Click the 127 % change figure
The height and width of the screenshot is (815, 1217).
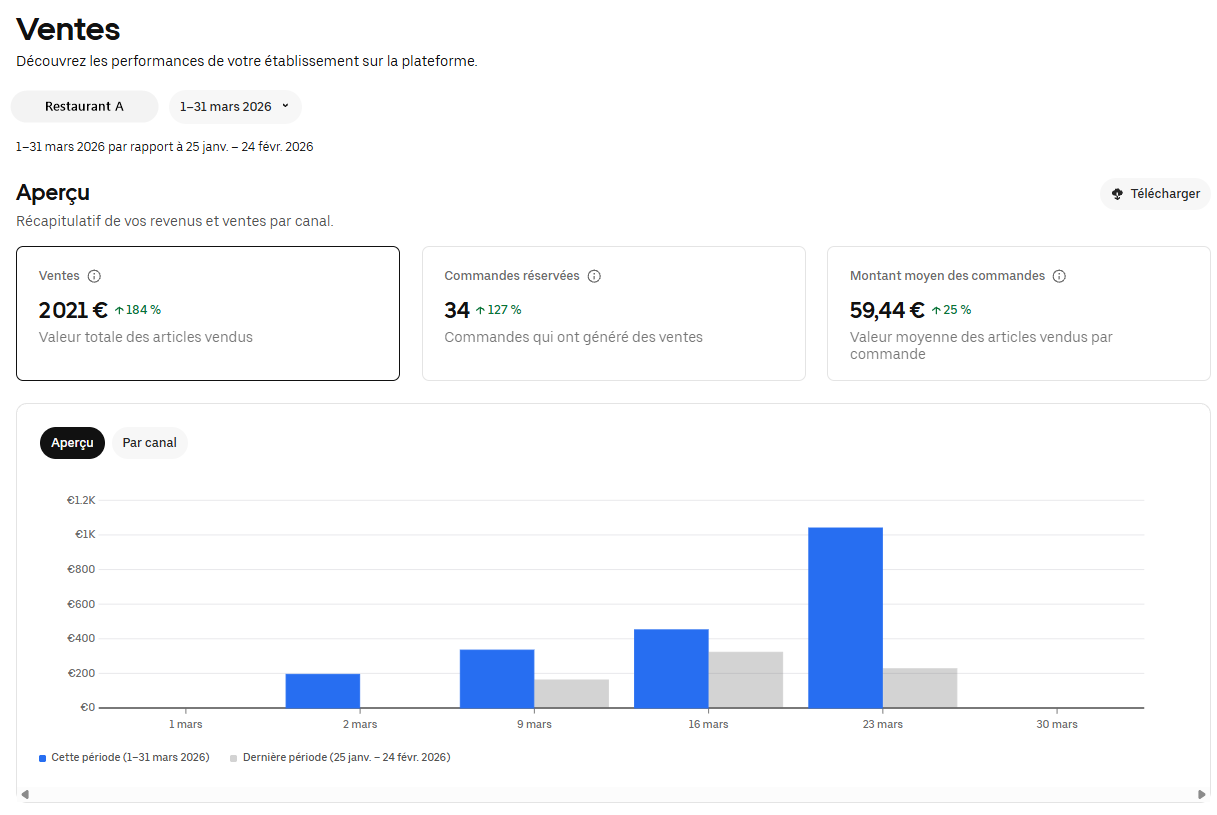pyautogui.click(x=504, y=310)
